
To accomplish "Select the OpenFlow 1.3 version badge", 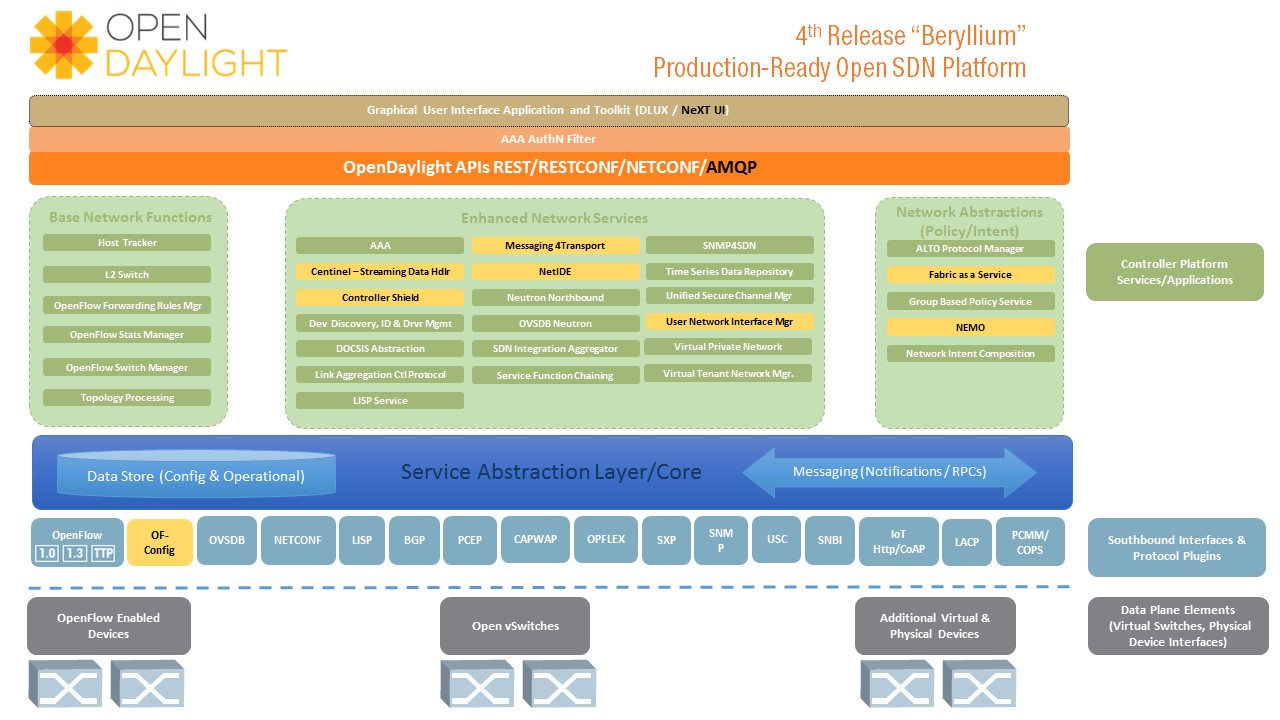I will [75, 553].
